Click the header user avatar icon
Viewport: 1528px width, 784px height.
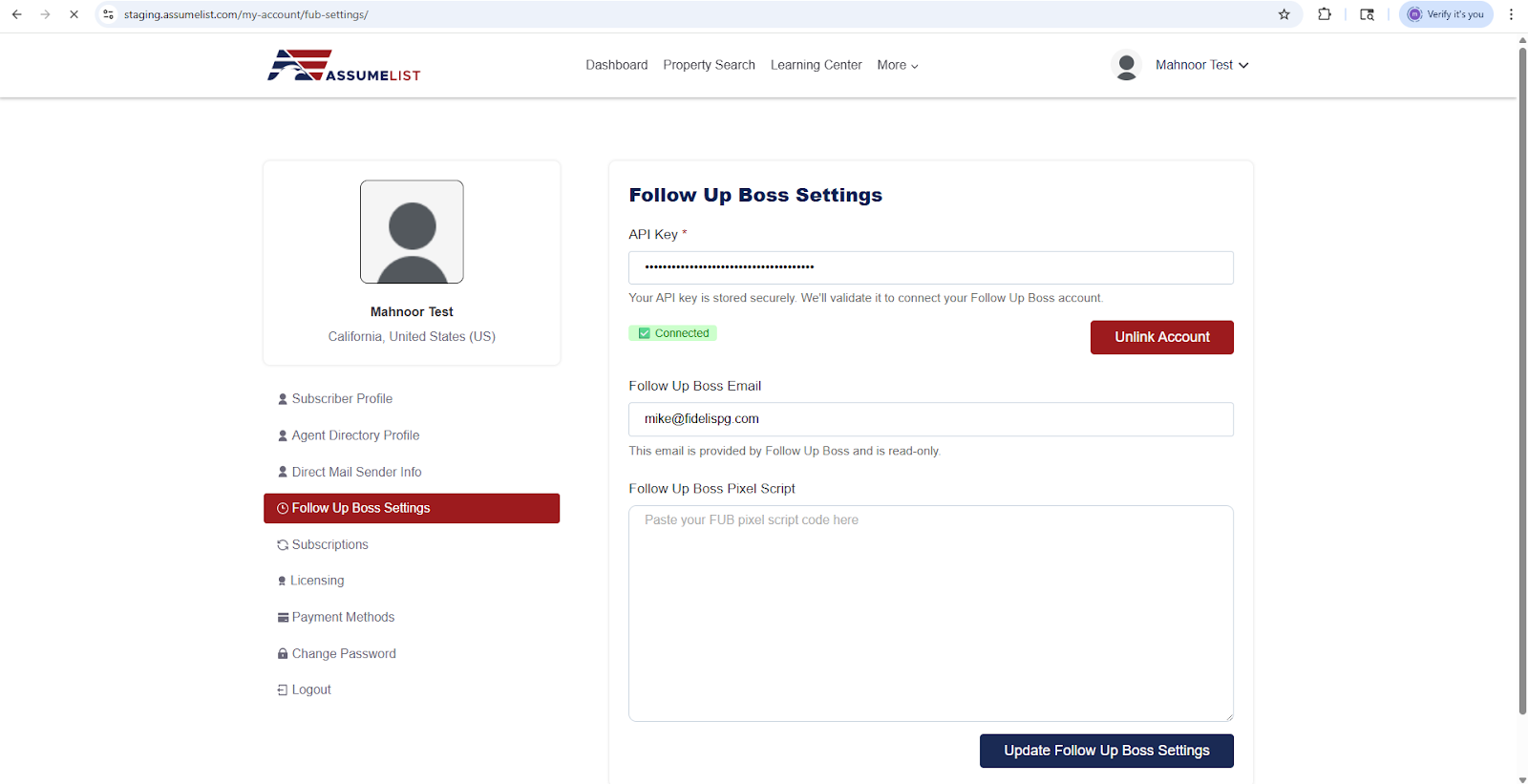pos(1127,65)
